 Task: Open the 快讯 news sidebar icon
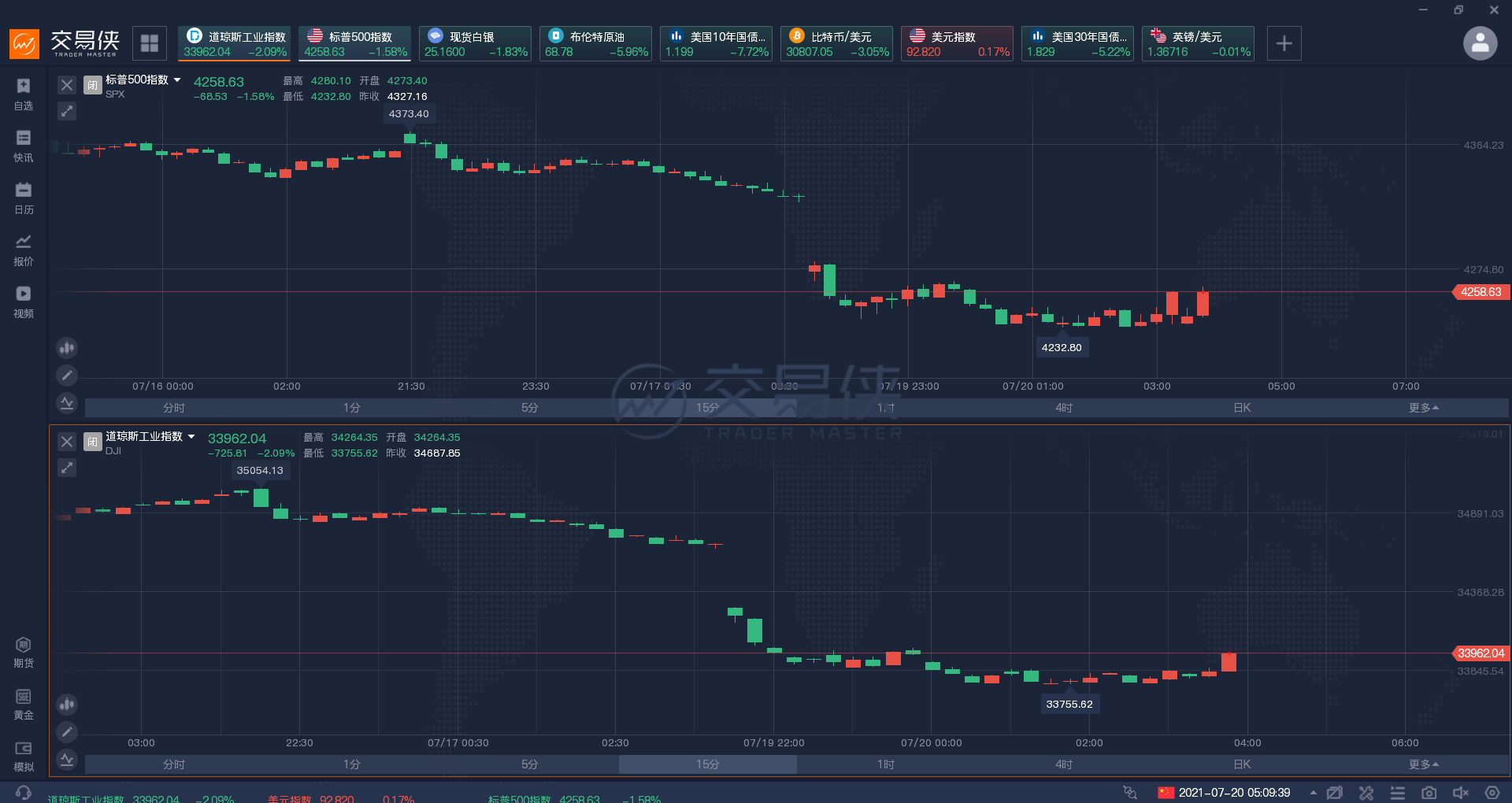[24, 146]
